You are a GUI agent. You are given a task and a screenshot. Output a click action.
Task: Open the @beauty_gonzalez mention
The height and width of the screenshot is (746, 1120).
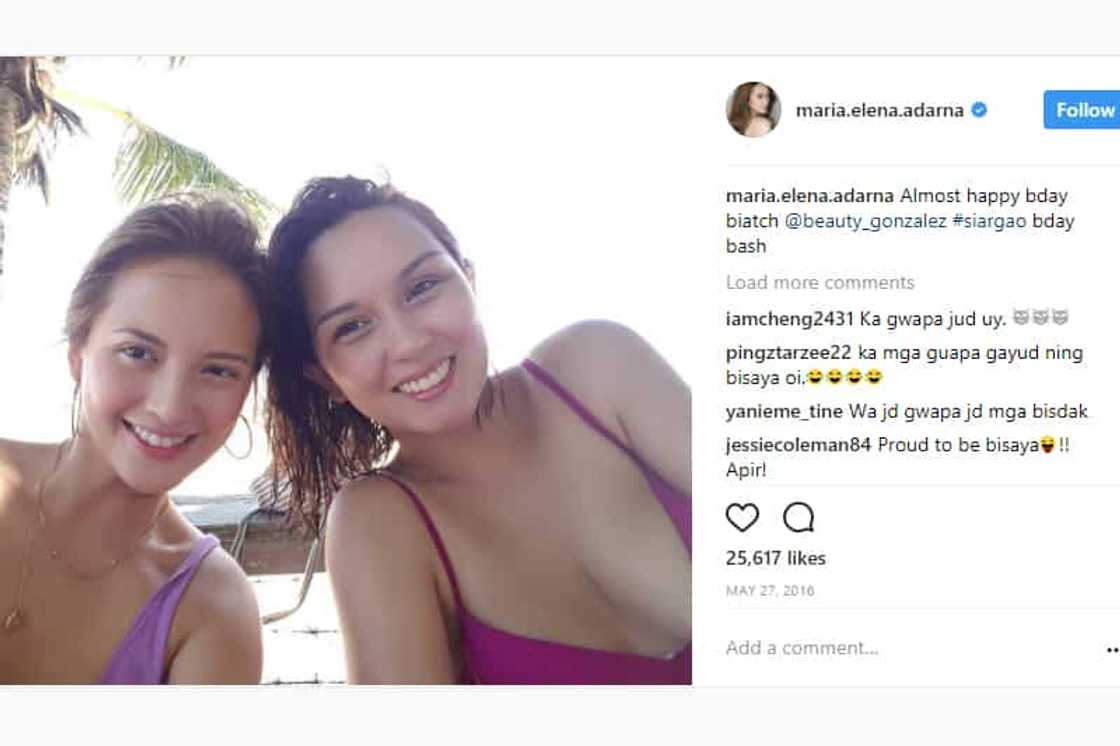pos(863,221)
